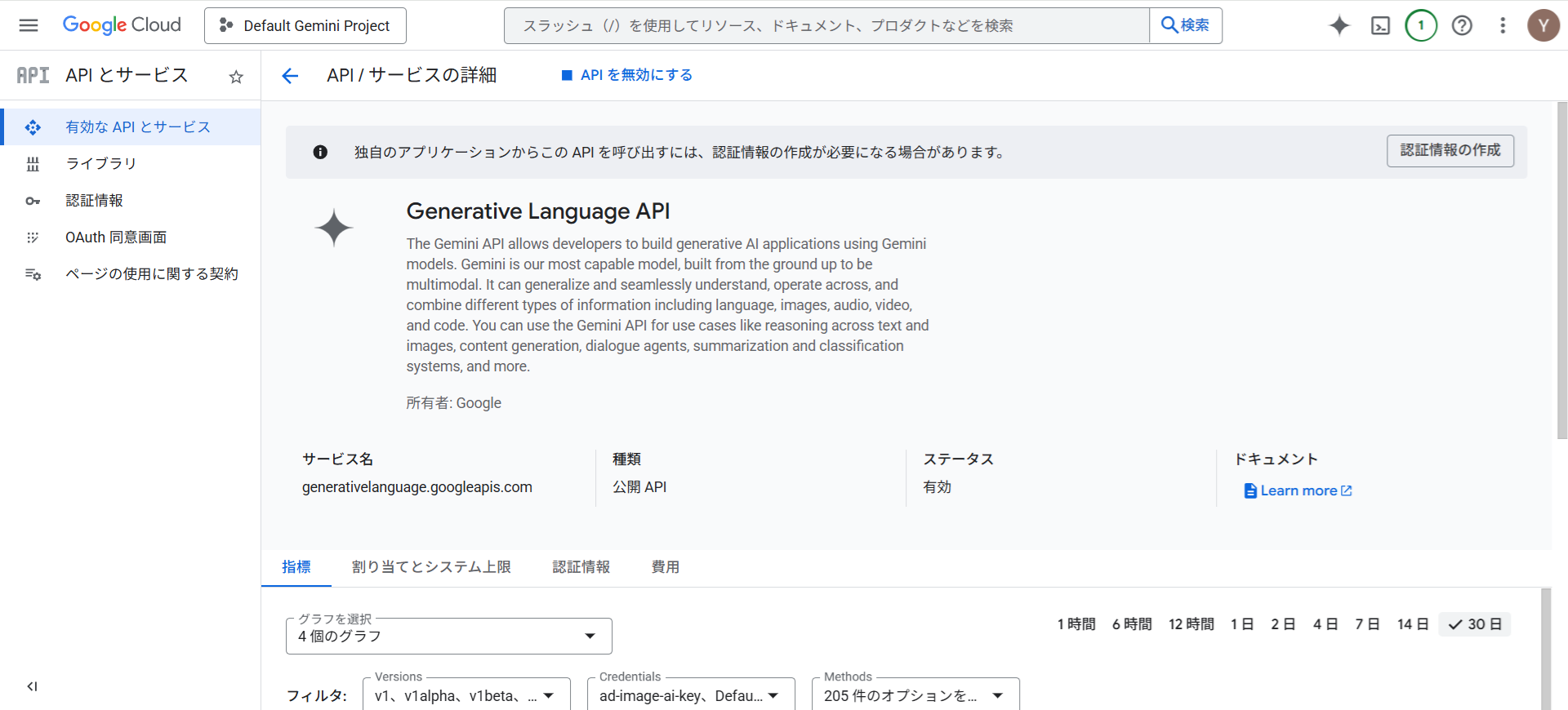Open the Versions filter dropdown
Screen dimensions: 1568x710
tap(465, 696)
